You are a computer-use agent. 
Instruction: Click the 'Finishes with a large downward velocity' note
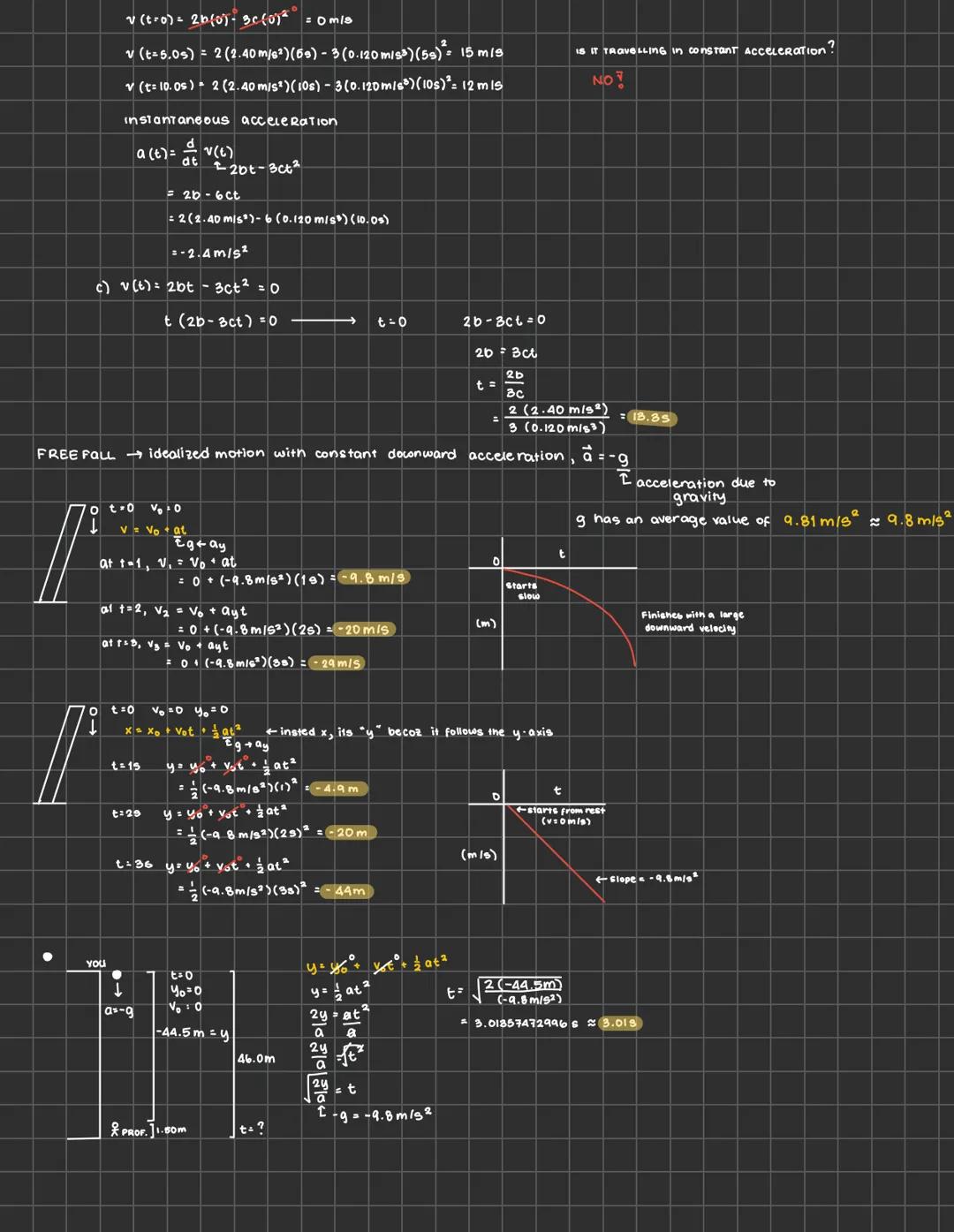tap(692, 621)
